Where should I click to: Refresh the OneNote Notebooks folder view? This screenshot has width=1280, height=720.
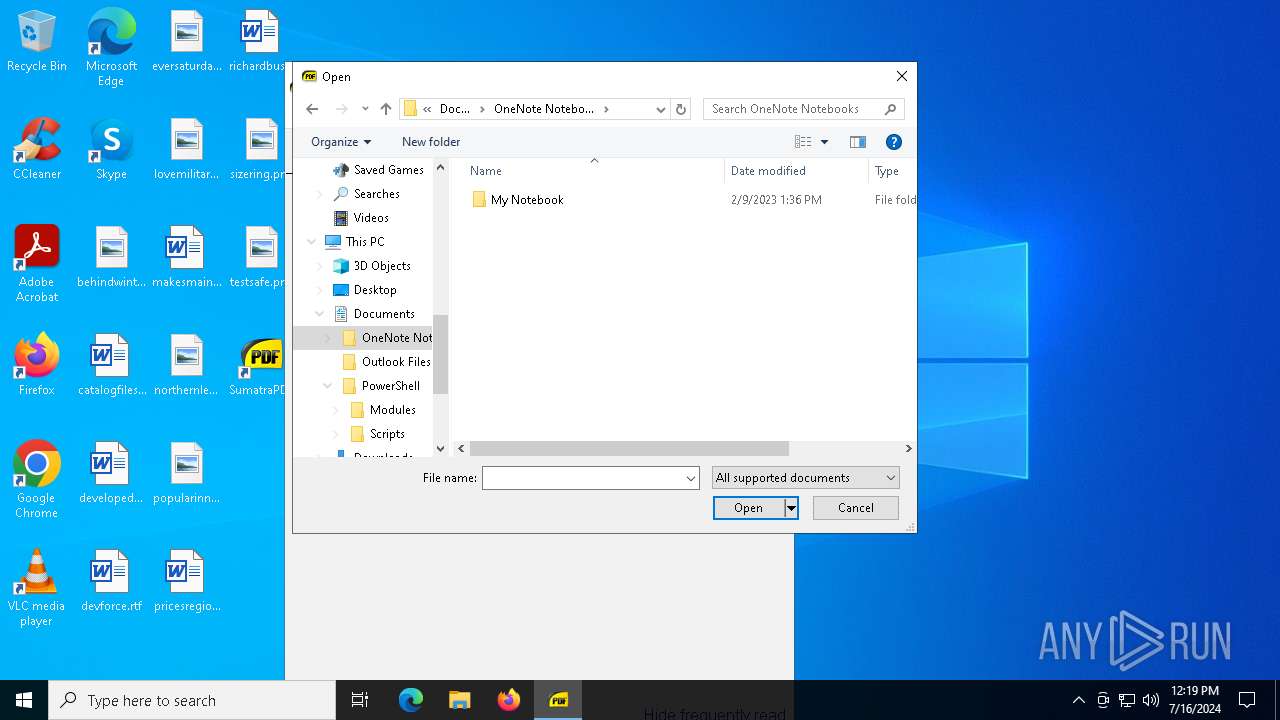coord(681,109)
